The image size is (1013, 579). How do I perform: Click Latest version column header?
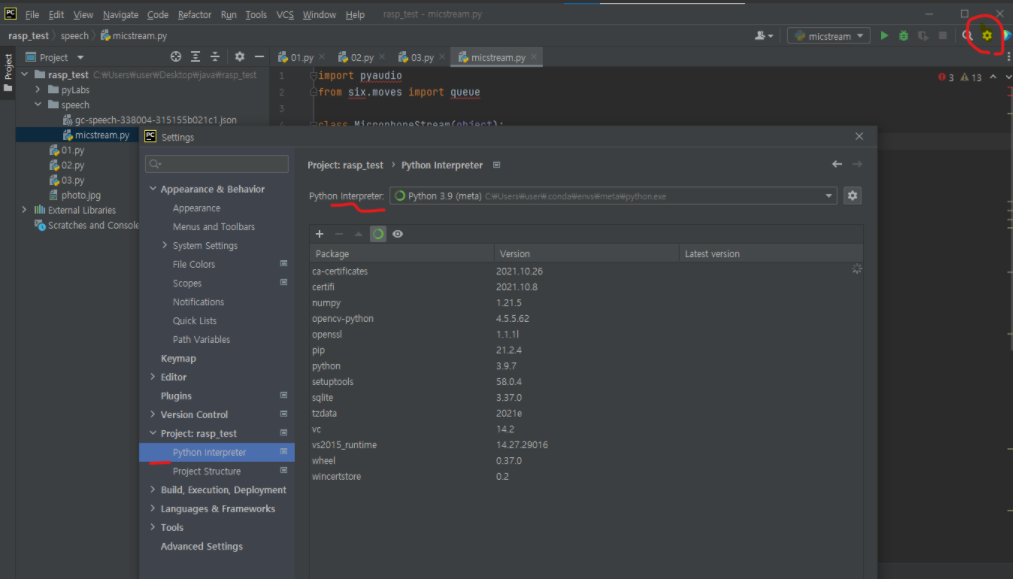point(771,254)
